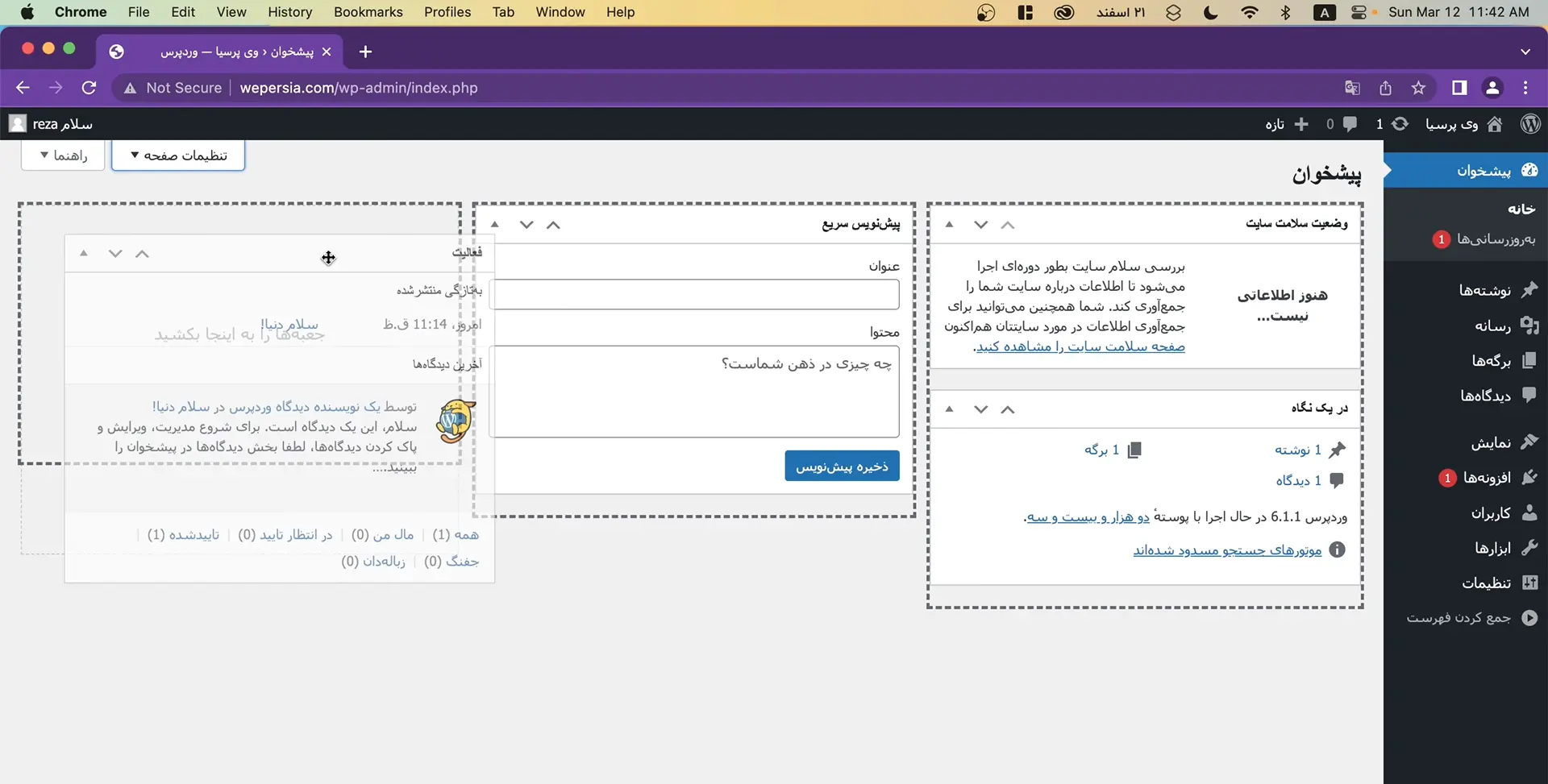Toggle در یک نگاه panel collapse
1548x784 pixels.
(x=950, y=409)
